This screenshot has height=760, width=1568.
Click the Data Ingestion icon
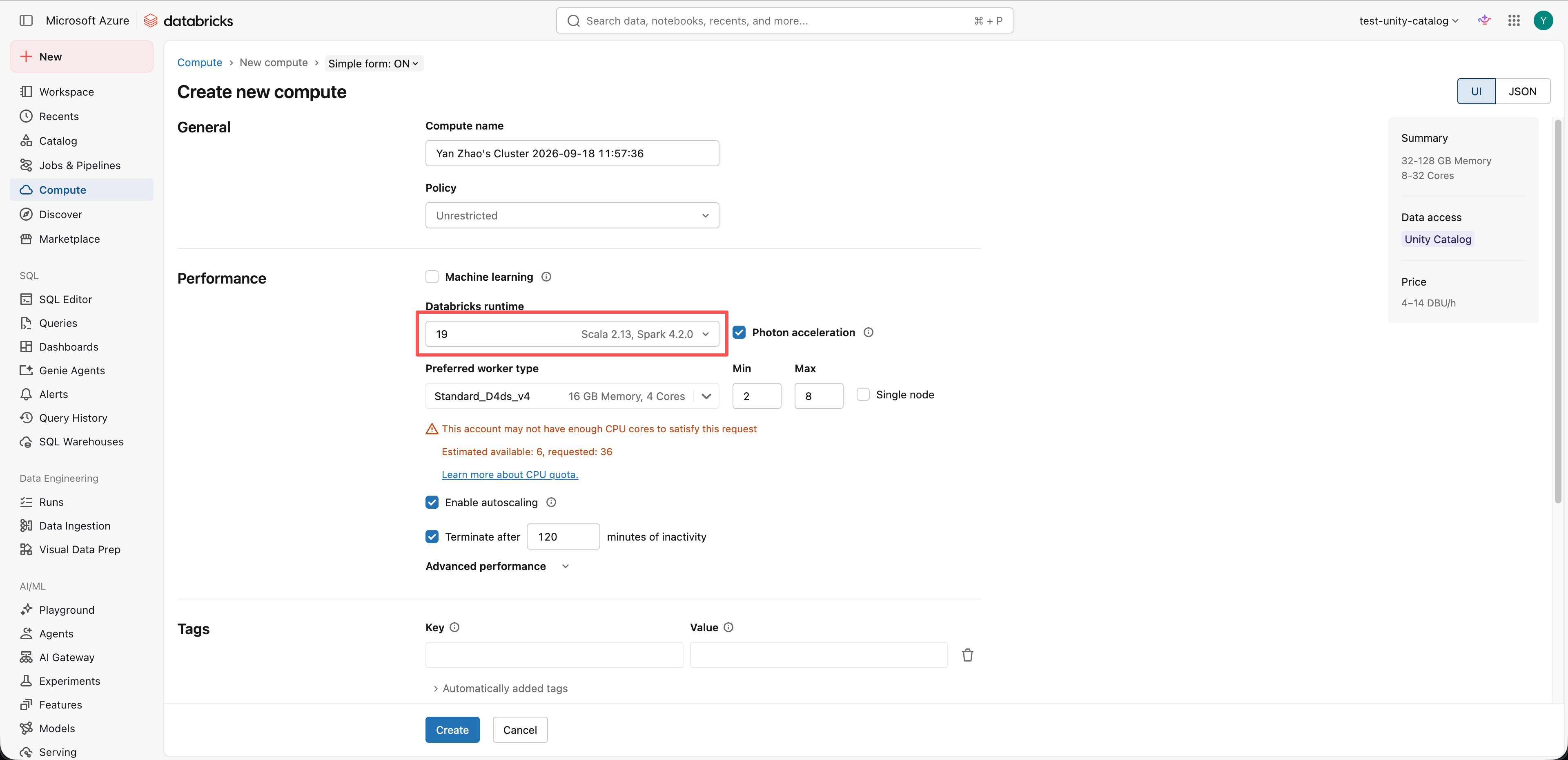tap(26, 525)
